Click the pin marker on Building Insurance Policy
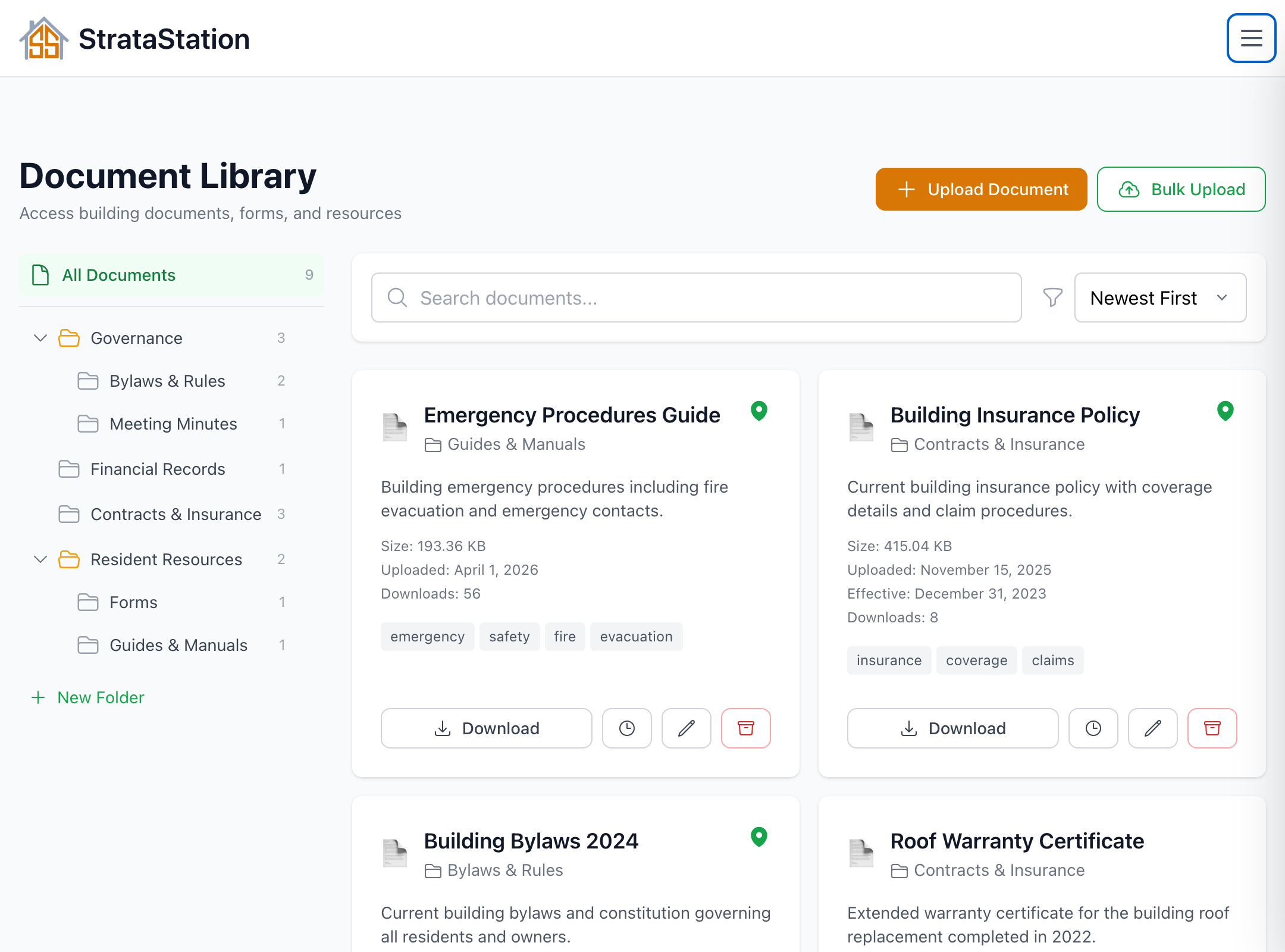Screen dimensions: 1285x952 [x=1226, y=411]
